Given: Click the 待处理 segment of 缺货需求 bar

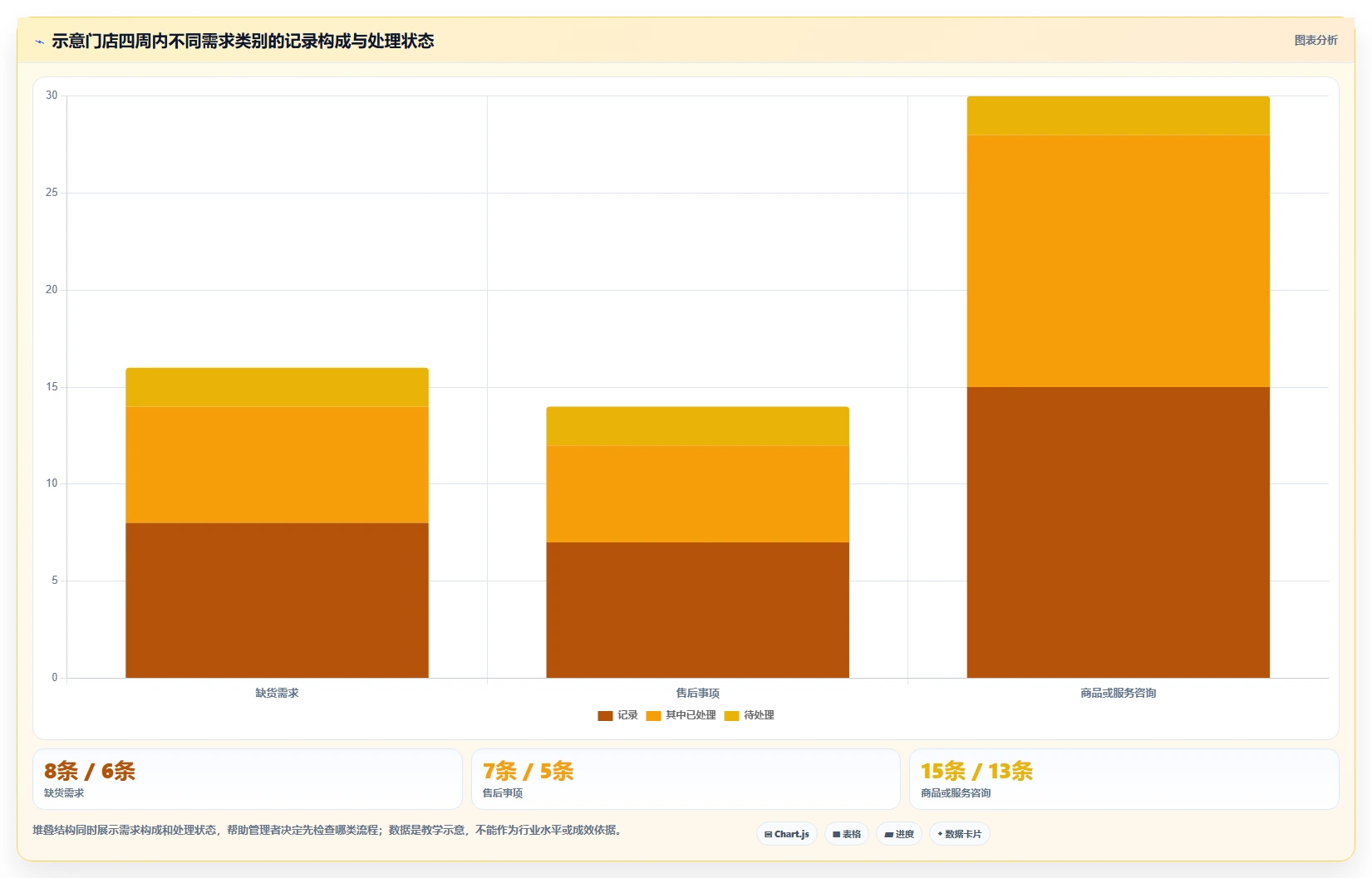Looking at the screenshot, I should click(x=277, y=387).
